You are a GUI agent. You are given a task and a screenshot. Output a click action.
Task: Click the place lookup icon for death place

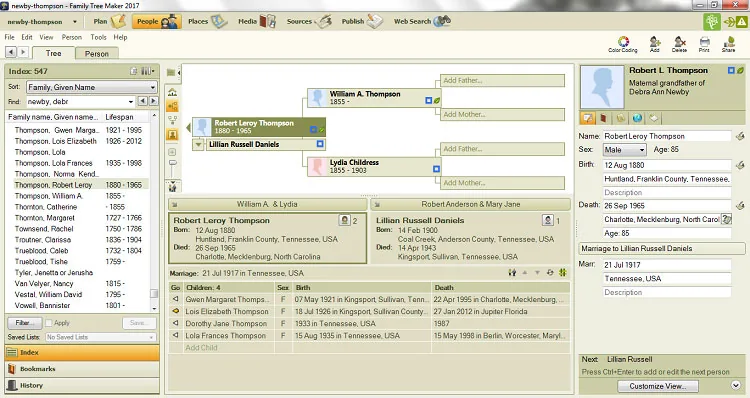pos(726,220)
